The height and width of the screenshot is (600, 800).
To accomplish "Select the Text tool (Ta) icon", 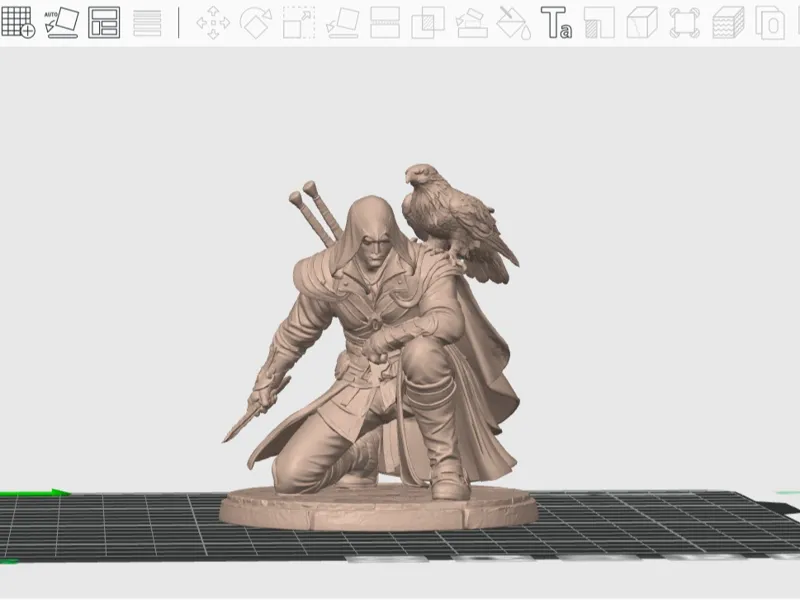I will click(x=556, y=22).
